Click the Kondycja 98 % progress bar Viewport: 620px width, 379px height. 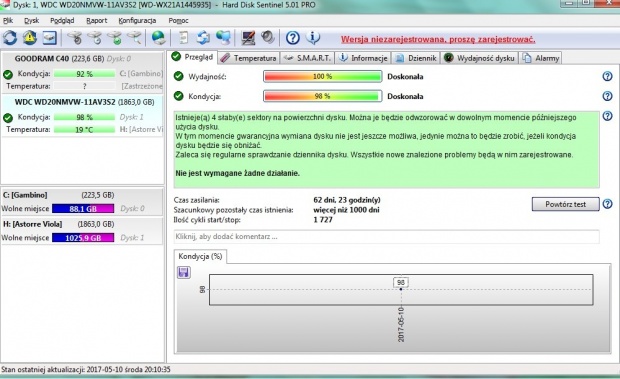pyautogui.click(x=323, y=96)
